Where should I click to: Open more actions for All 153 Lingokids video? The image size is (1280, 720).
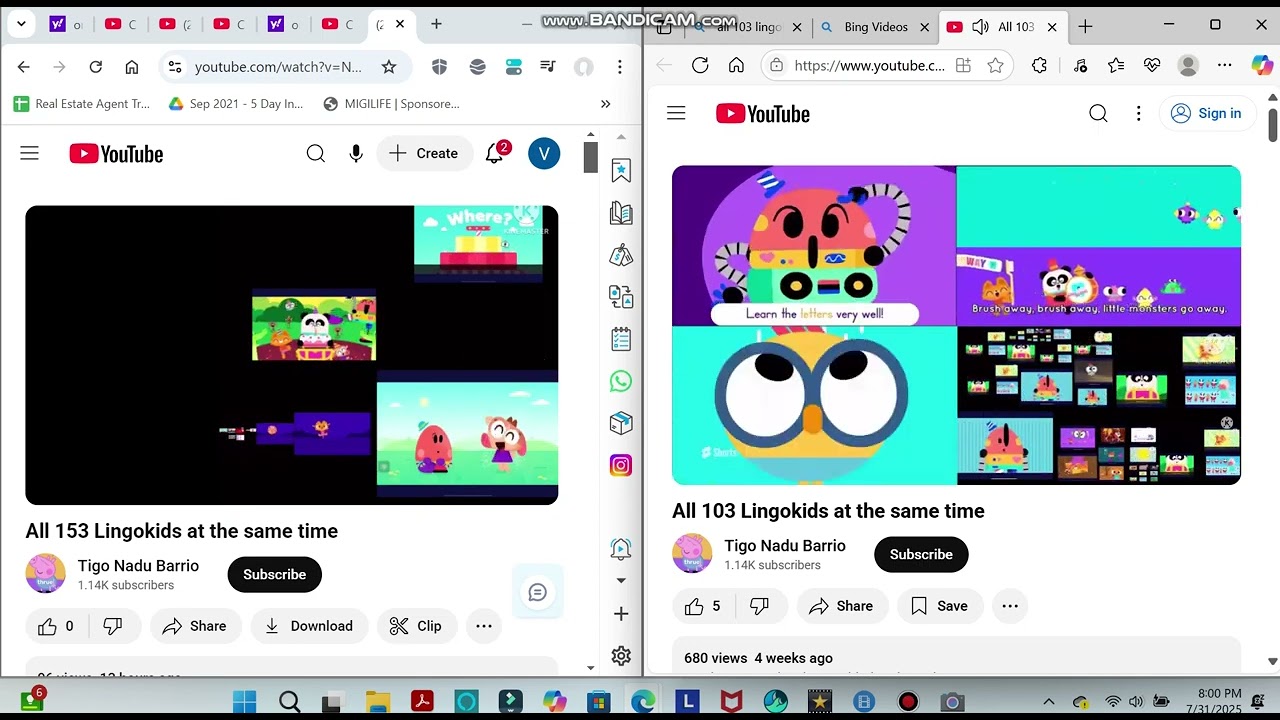point(484,626)
